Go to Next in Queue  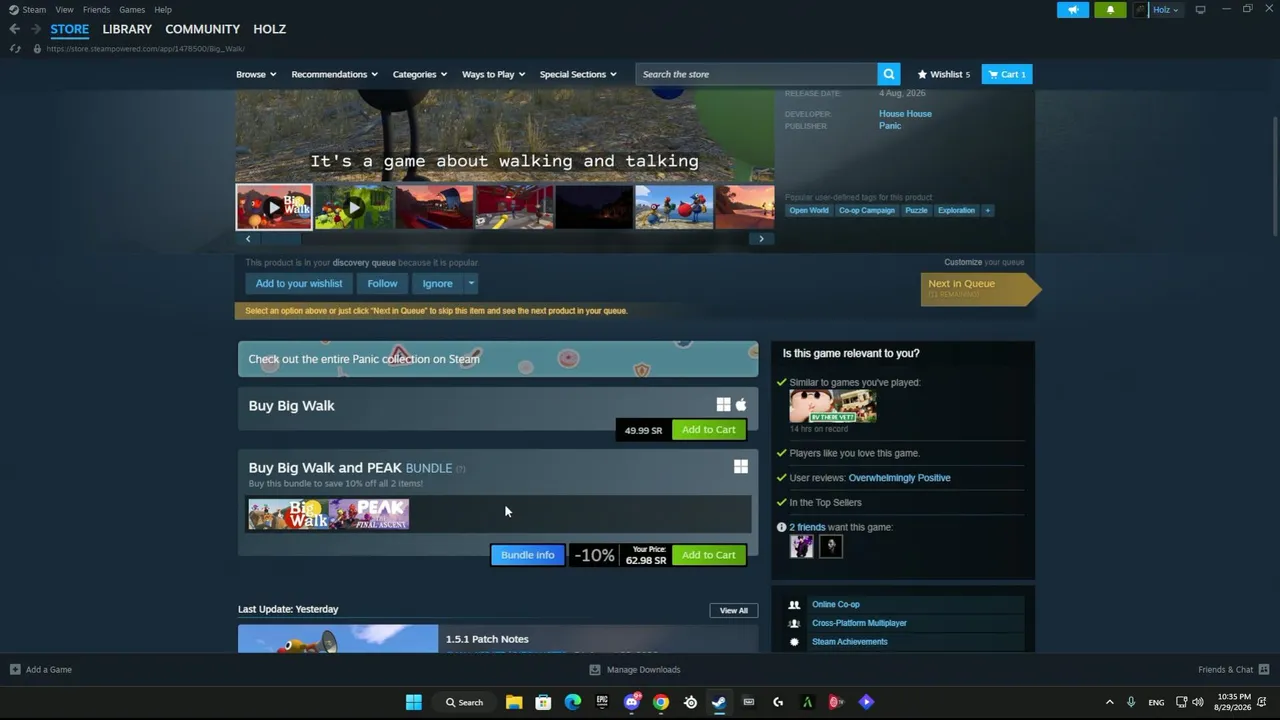tap(980, 288)
